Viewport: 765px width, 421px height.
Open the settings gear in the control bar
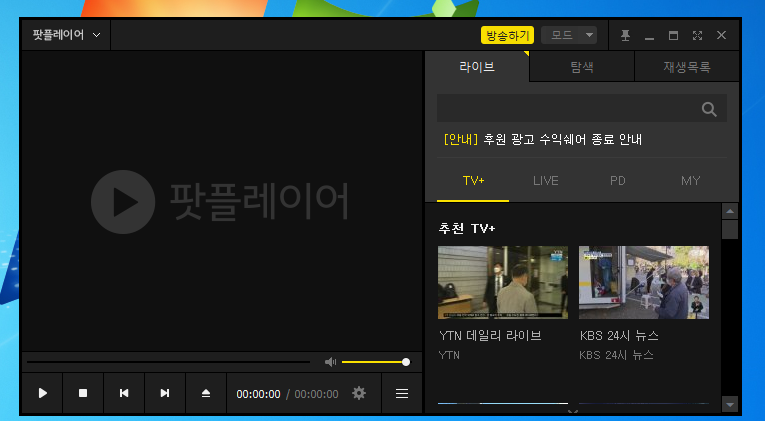pyautogui.click(x=359, y=393)
